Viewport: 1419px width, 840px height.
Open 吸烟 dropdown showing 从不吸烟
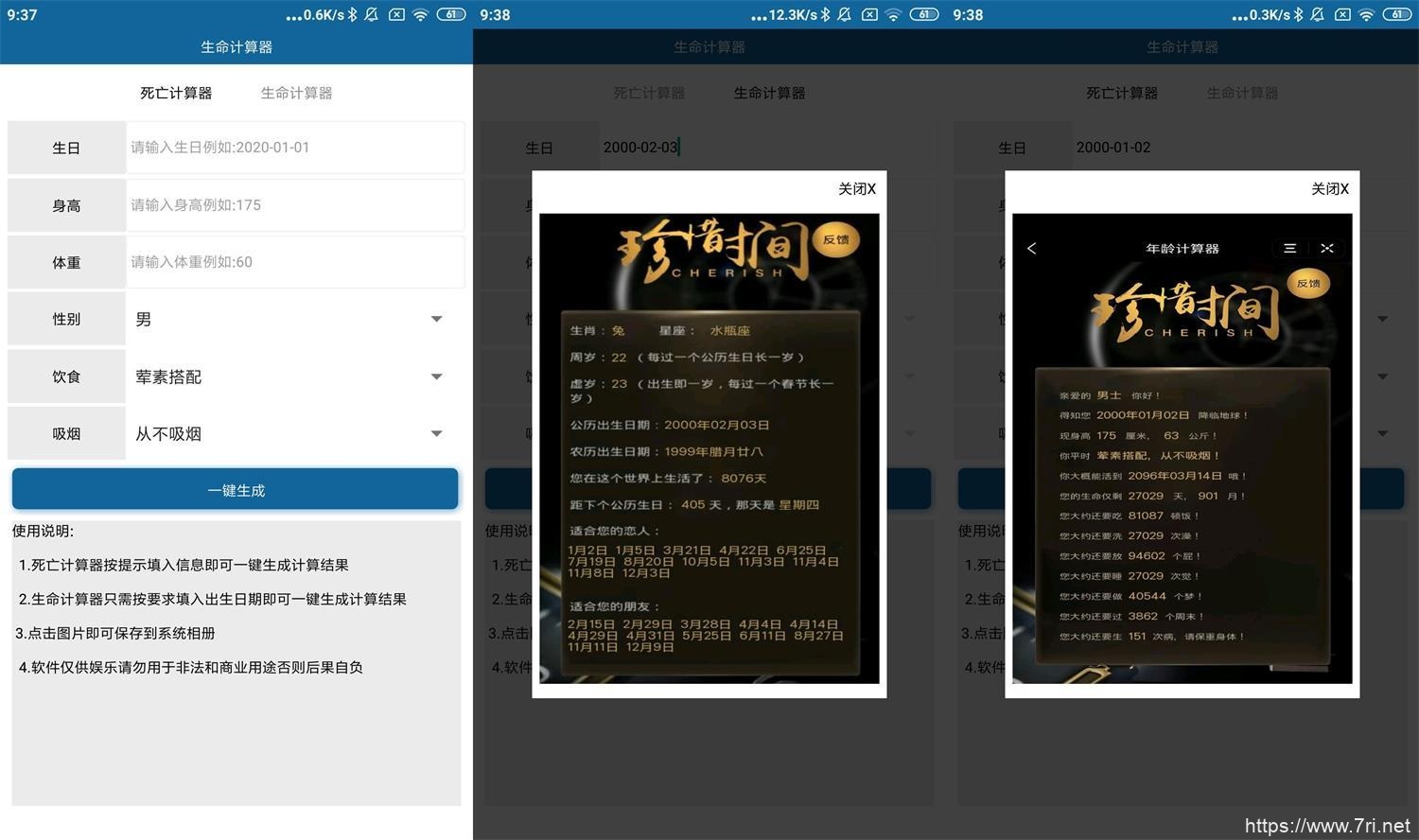tap(294, 433)
